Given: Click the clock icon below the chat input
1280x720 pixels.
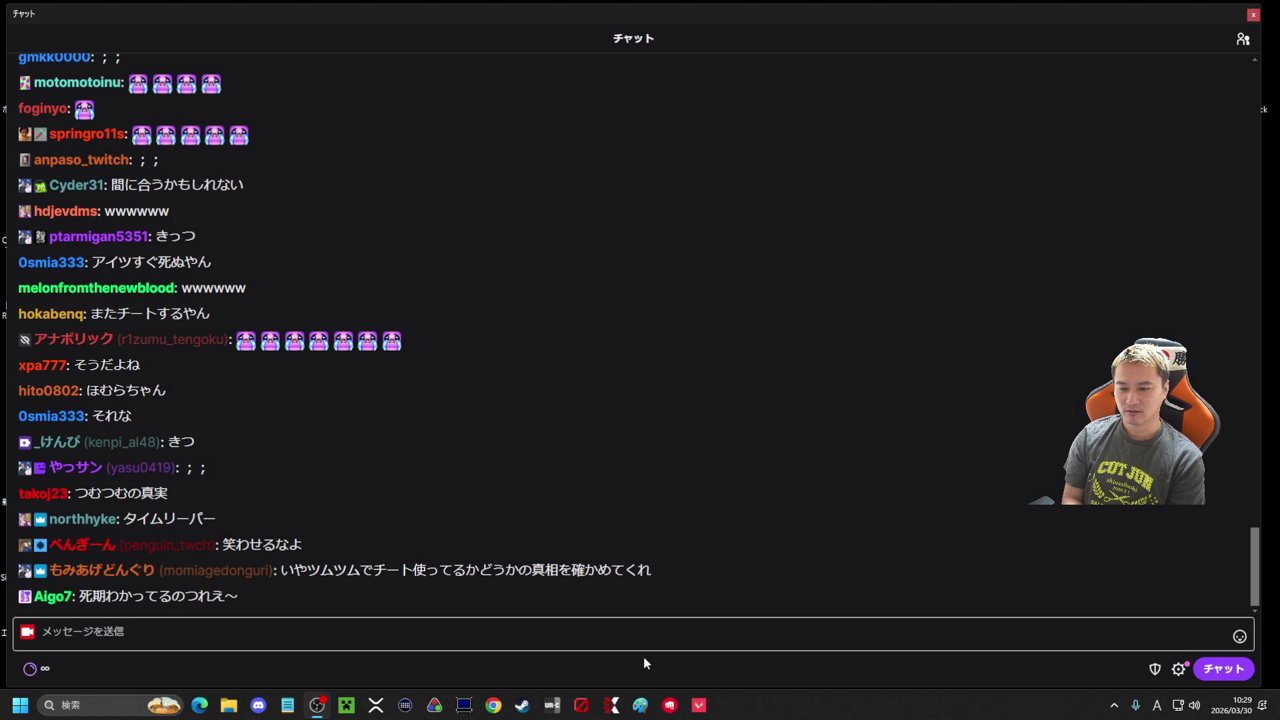Looking at the screenshot, I should (29, 668).
